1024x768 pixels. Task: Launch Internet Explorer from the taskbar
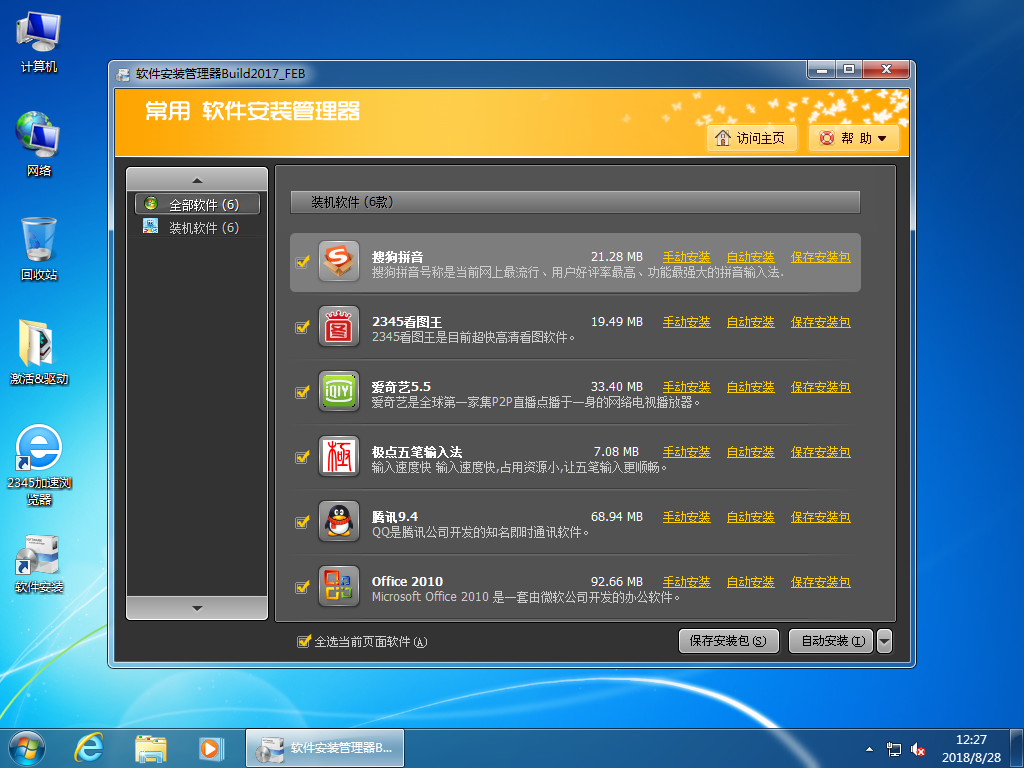[x=89, y=748]
